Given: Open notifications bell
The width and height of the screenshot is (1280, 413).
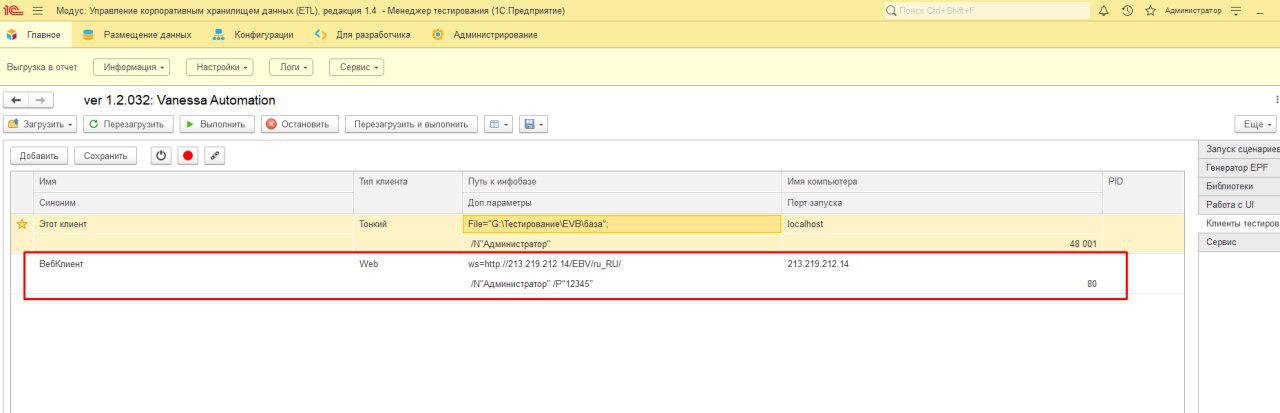Looking at the screenshot, I should click(x=1104, y=10).
